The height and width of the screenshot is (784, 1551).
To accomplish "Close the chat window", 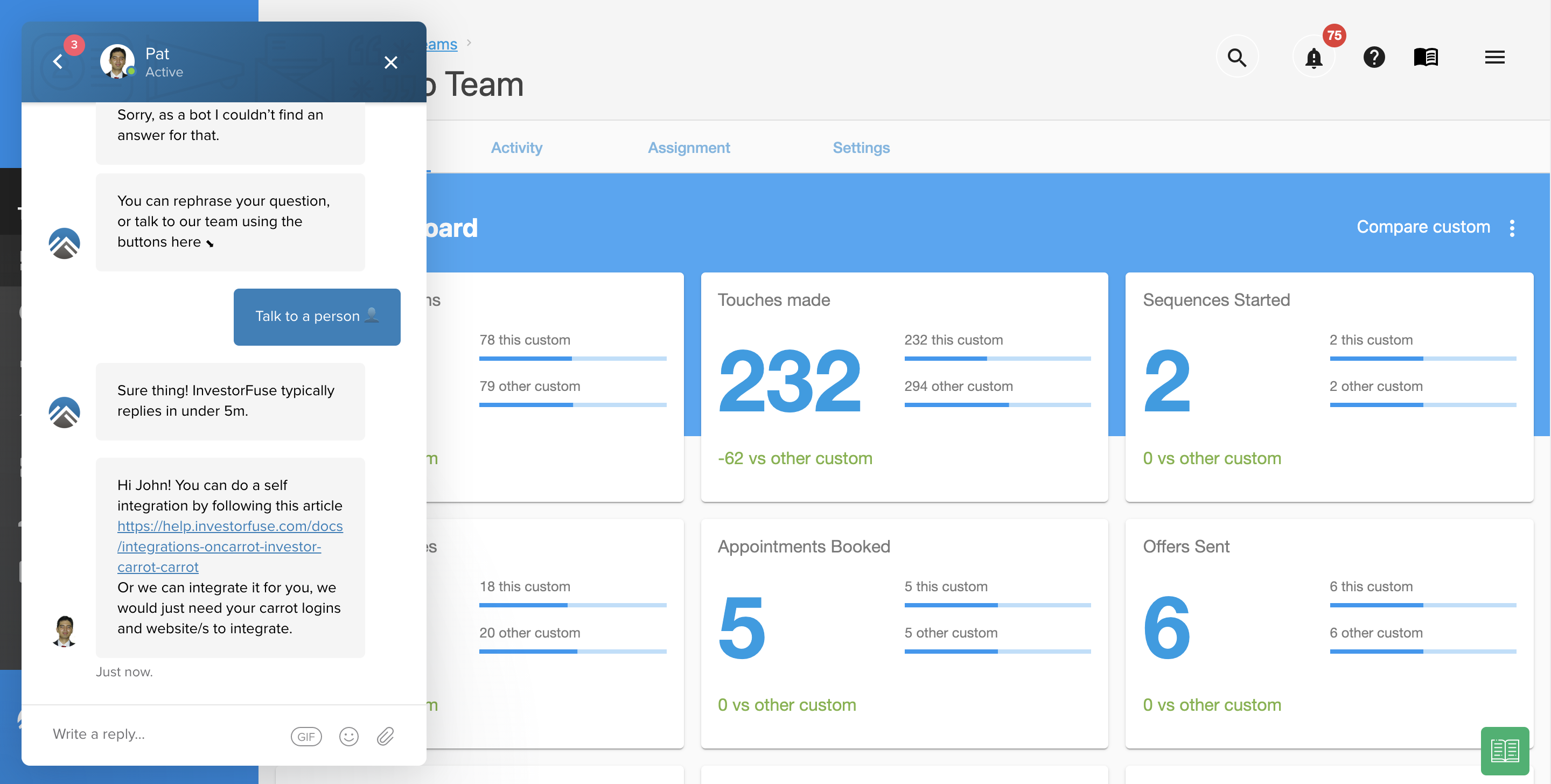I will point(391,62).
